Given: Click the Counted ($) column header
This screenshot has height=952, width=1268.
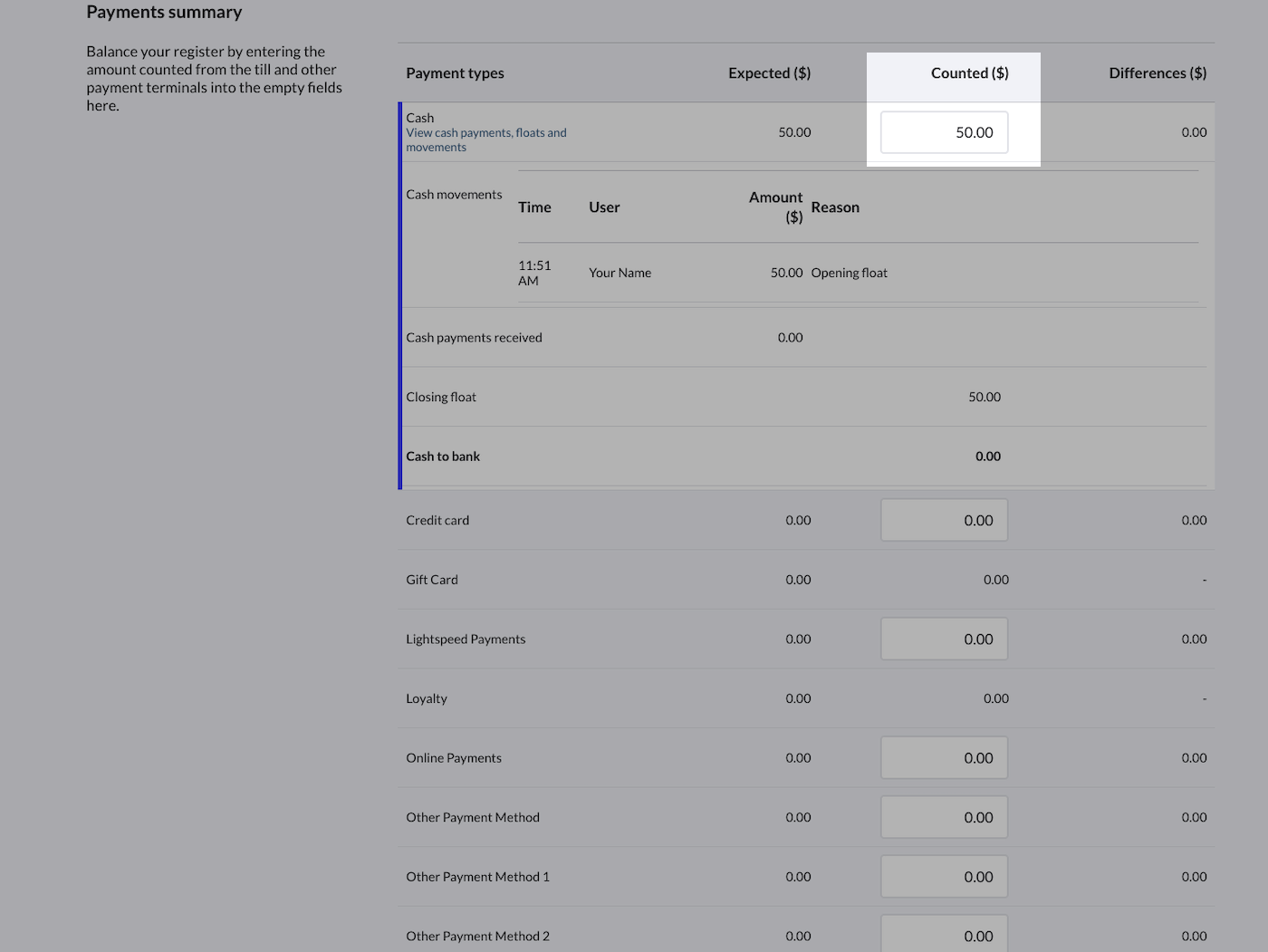Looking at the screenshot, I should (969, 73).
